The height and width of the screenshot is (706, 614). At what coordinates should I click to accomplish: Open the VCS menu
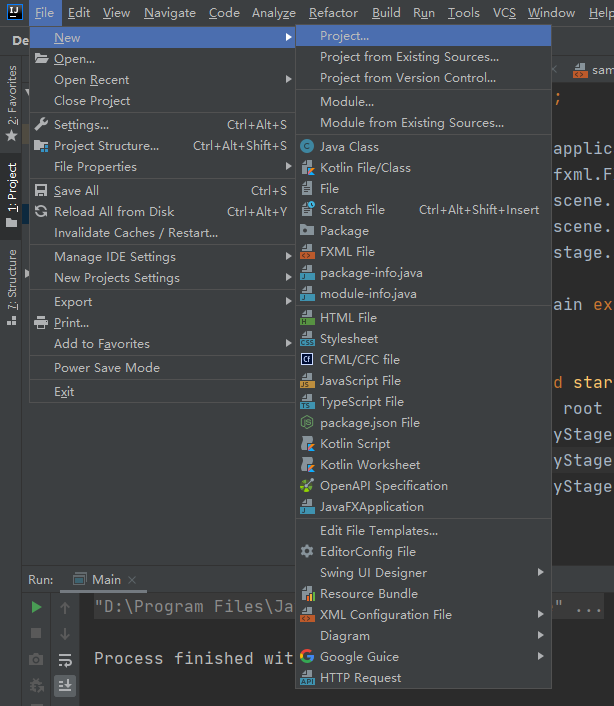tap(504, 13)
